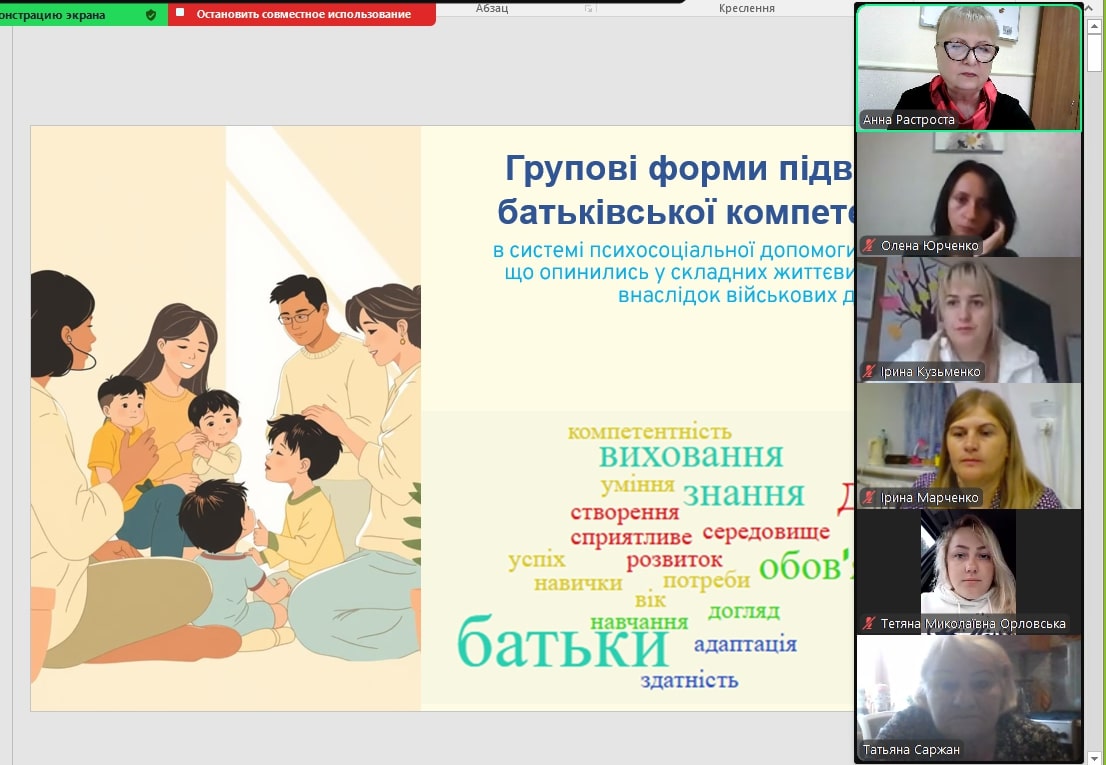This screenshot has height=765, width=1106.
Task: Click word 'сприятливе' in word cloud
Action: 631,538
